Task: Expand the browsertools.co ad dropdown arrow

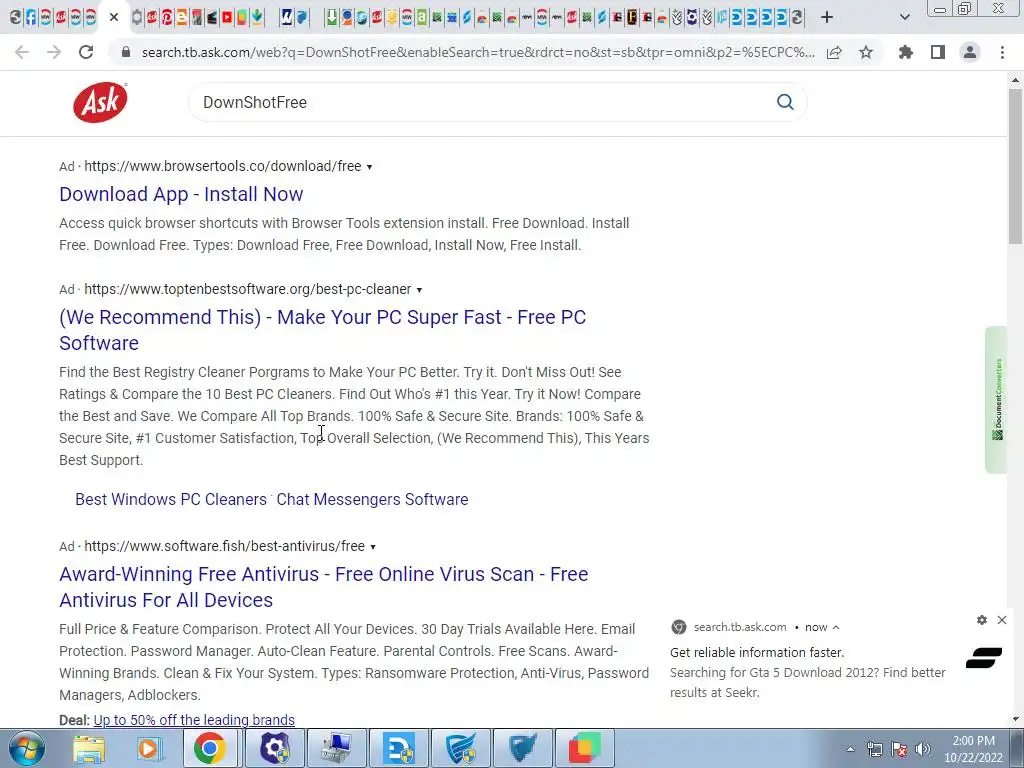Action: click(369, 167)
